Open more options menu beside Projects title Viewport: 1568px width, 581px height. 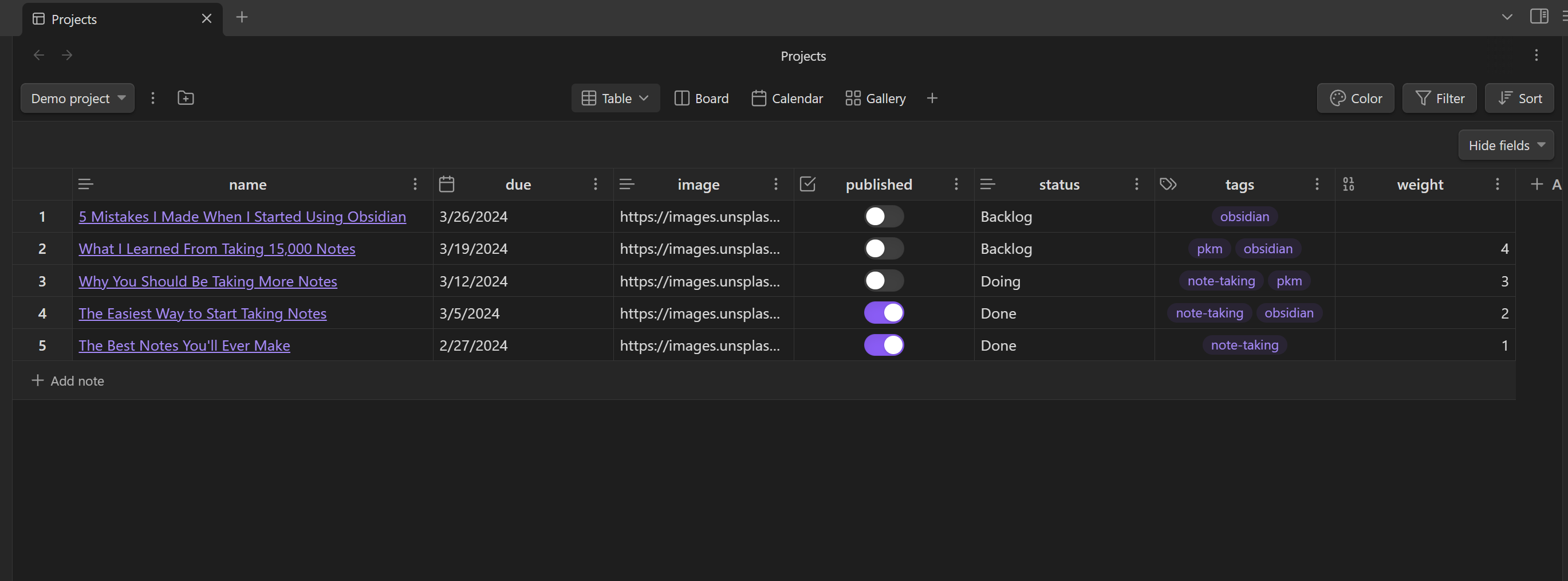(x=1536, y=56)
